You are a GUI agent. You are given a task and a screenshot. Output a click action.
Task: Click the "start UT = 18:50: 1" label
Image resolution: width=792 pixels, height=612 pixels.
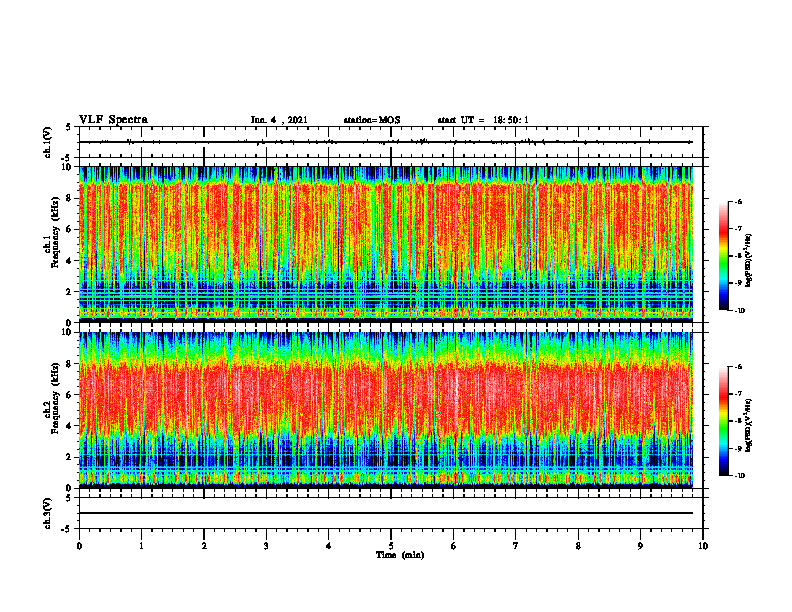coord(483,120)
